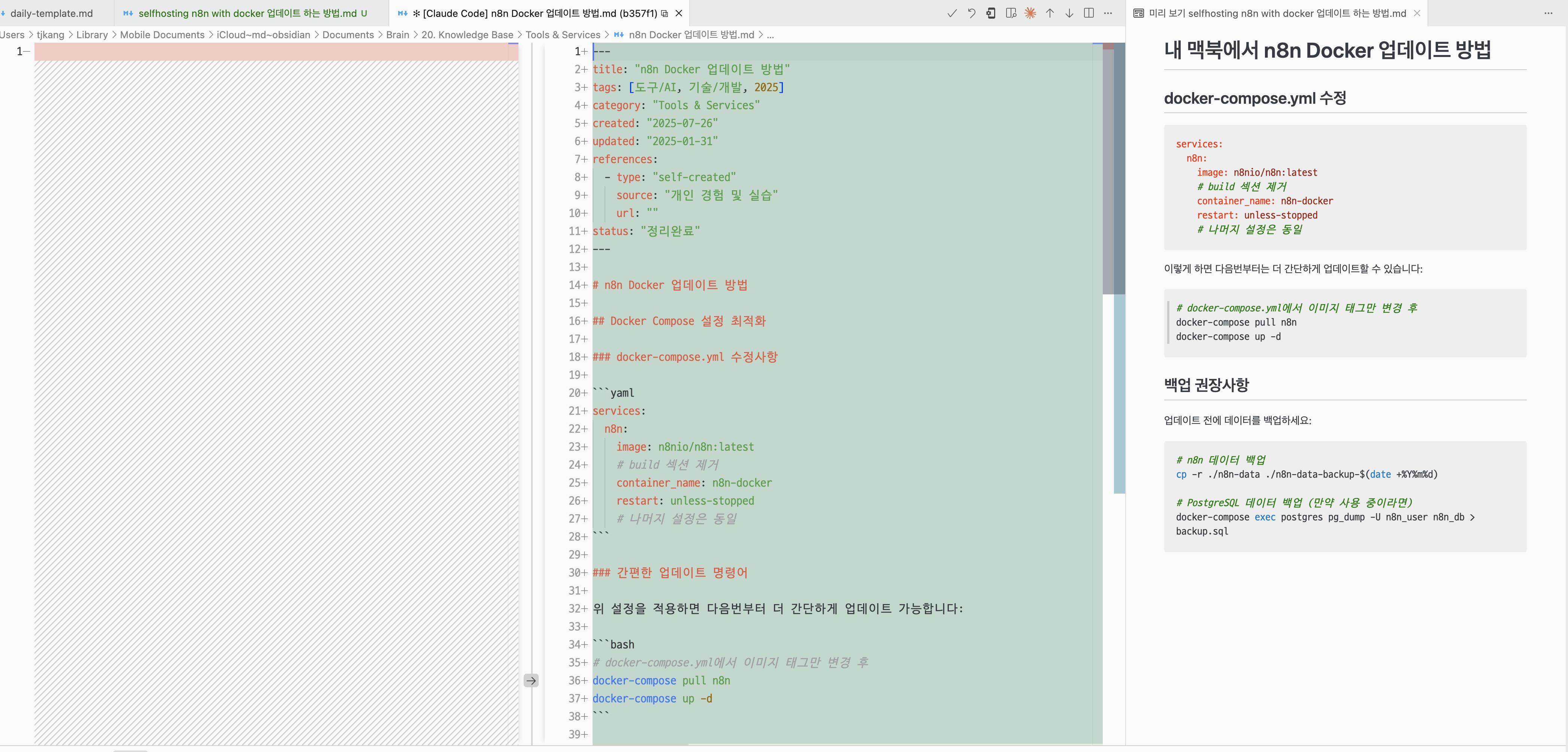The width and height of the screenshot is (1568, 752).
Task: Select the Claude Code n8n Docker diff tab
Action: coord(540,13)
